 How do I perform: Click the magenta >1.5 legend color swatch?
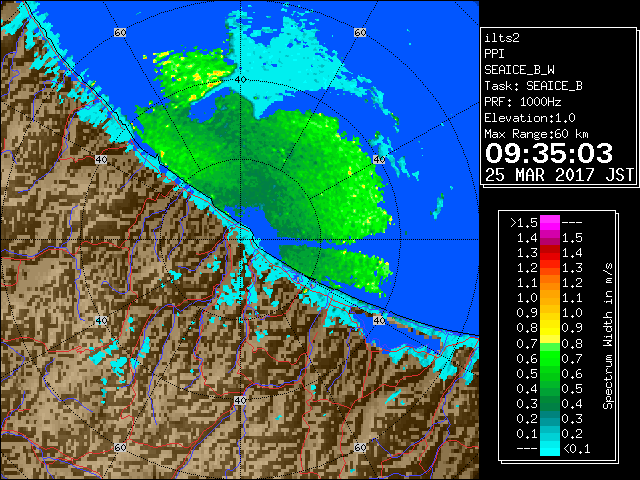pos(550,222)
